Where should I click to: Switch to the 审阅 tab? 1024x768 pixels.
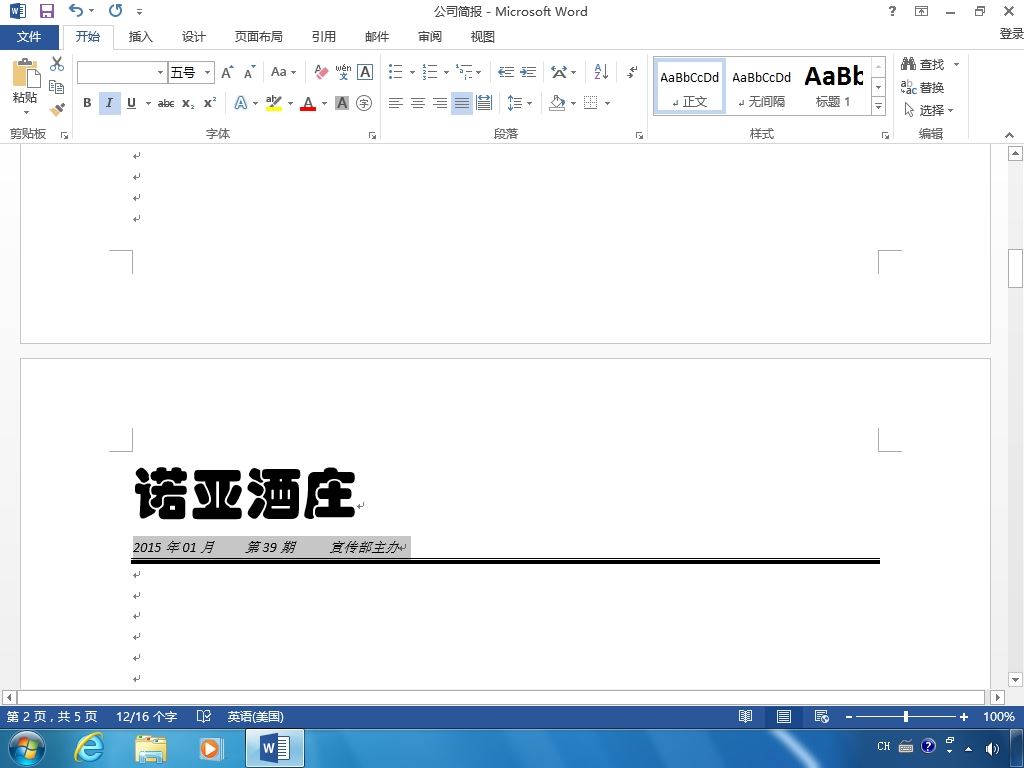pos(430,37)
